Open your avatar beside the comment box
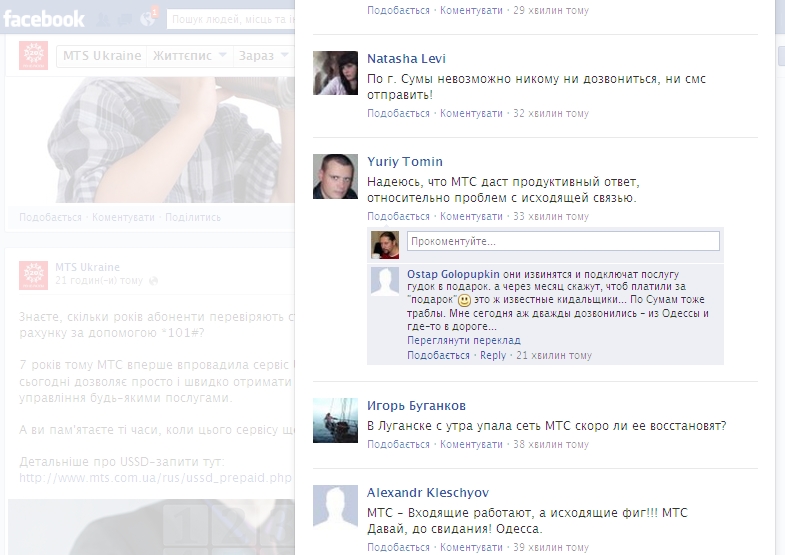 coord(385,245)
